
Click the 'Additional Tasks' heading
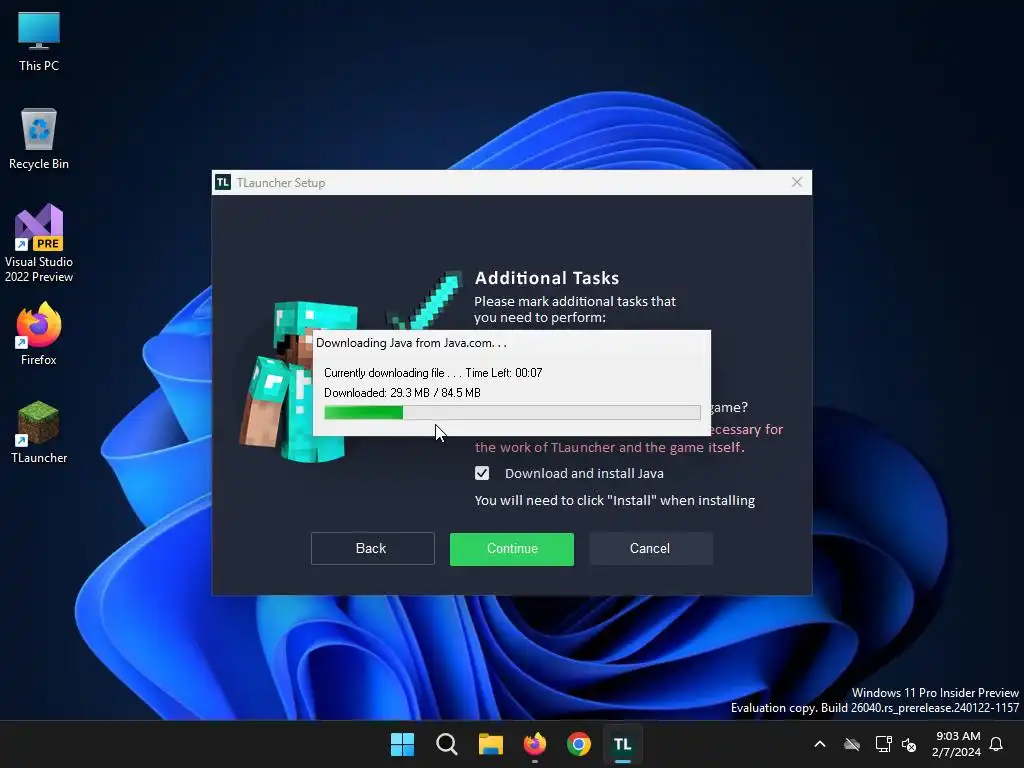click(547, 278)
